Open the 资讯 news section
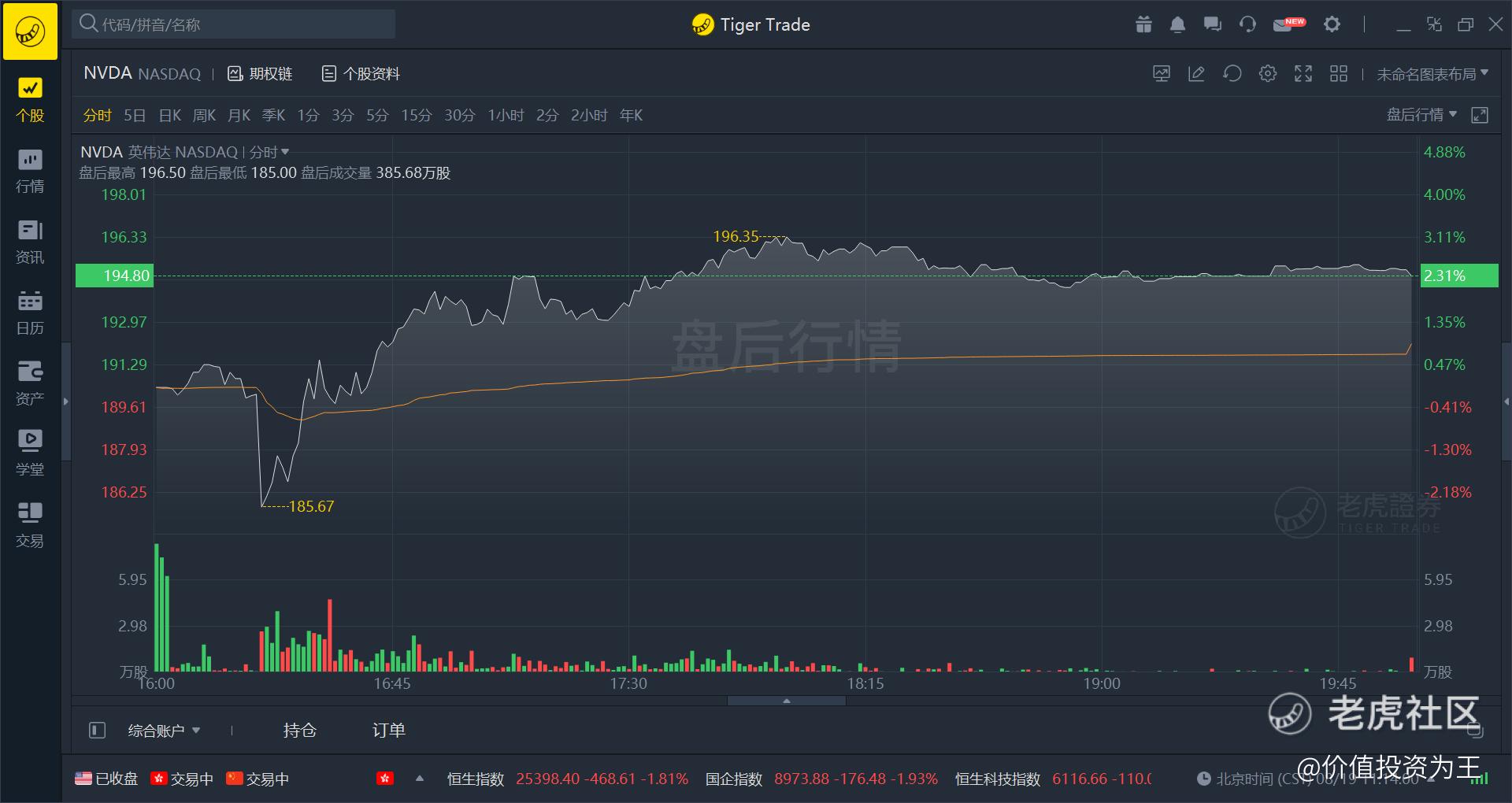The image size is (1512, 803). pyautogui.click(x=30, y=242)
